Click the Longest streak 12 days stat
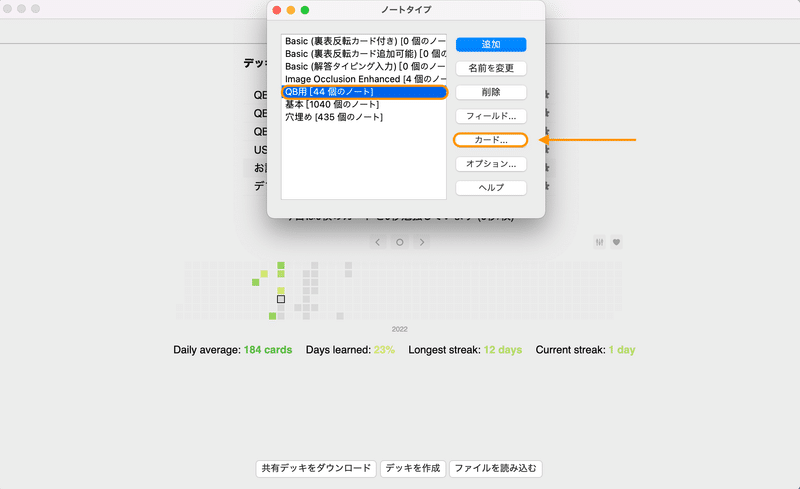 click(465, 350)
